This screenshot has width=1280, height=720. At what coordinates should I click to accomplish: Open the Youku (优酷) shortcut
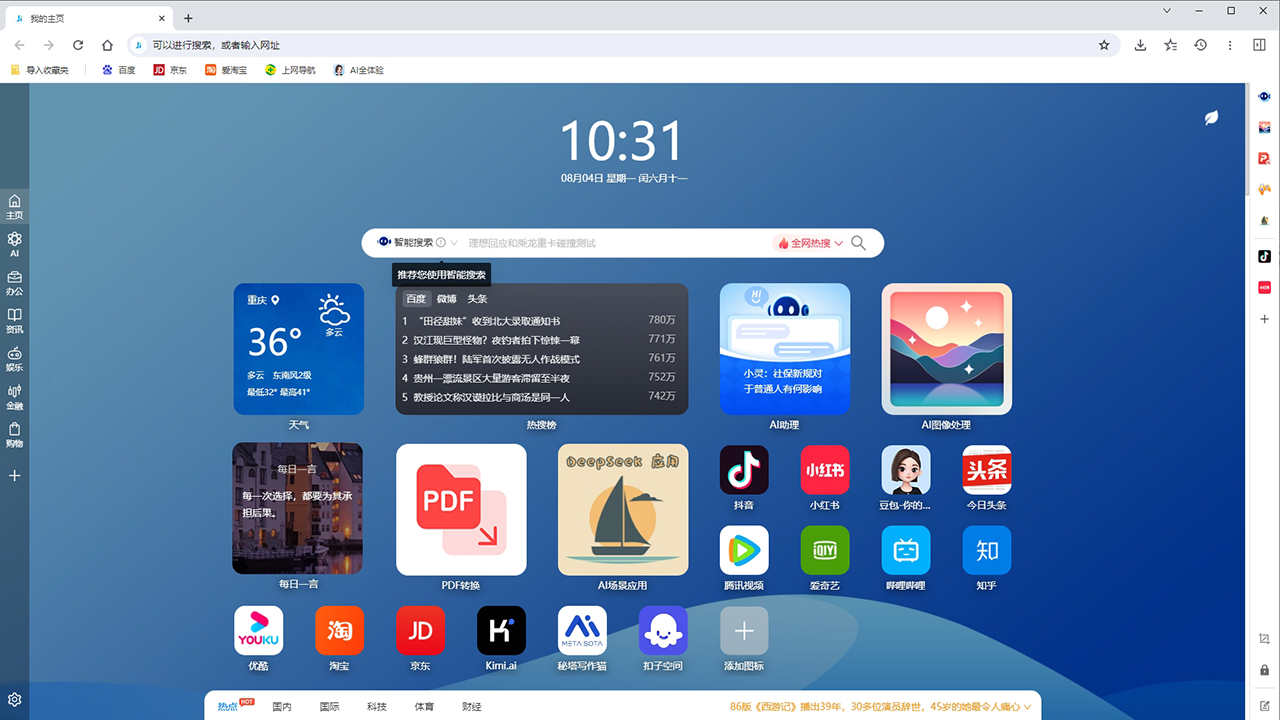258,631
